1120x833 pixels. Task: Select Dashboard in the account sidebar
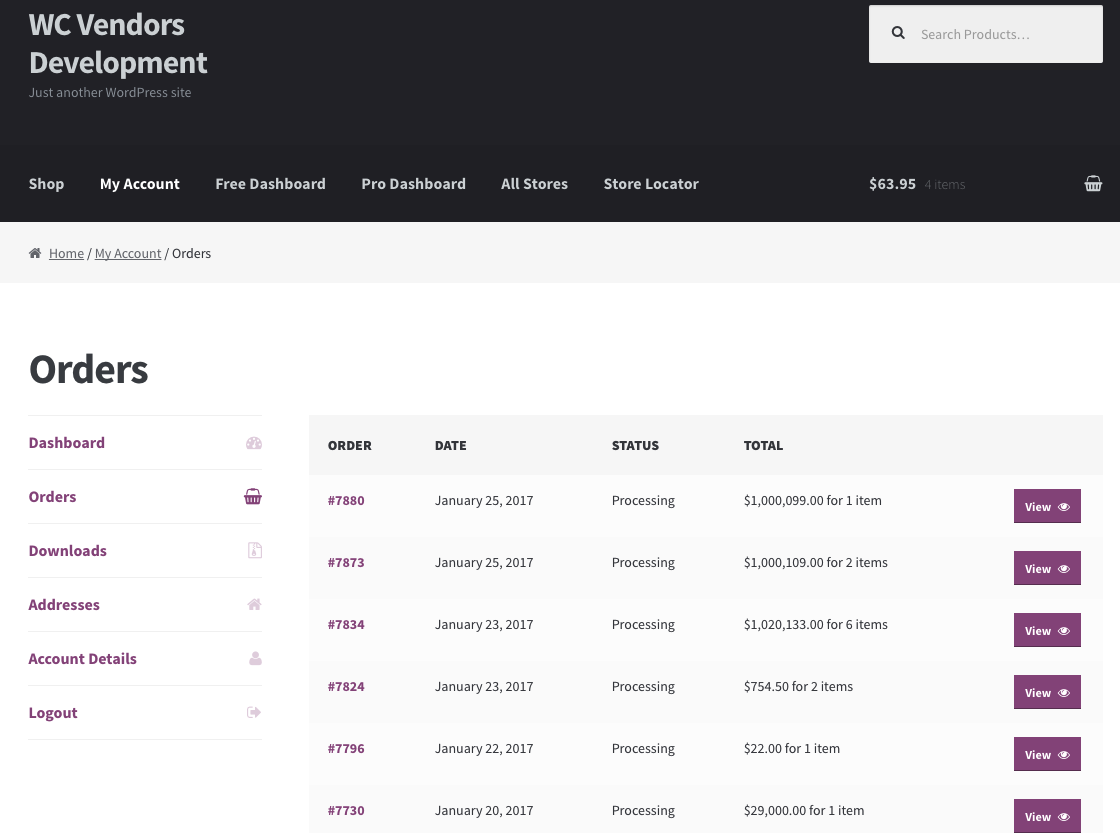(x=66, y=443)
